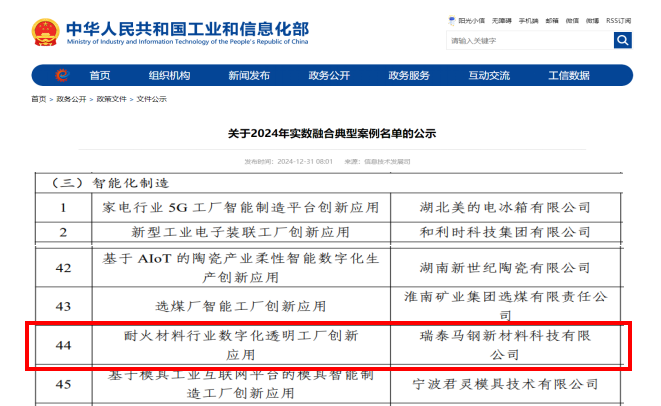Open the 组织机构 menu item
This screenshot has width=661, height=406.
169,76
